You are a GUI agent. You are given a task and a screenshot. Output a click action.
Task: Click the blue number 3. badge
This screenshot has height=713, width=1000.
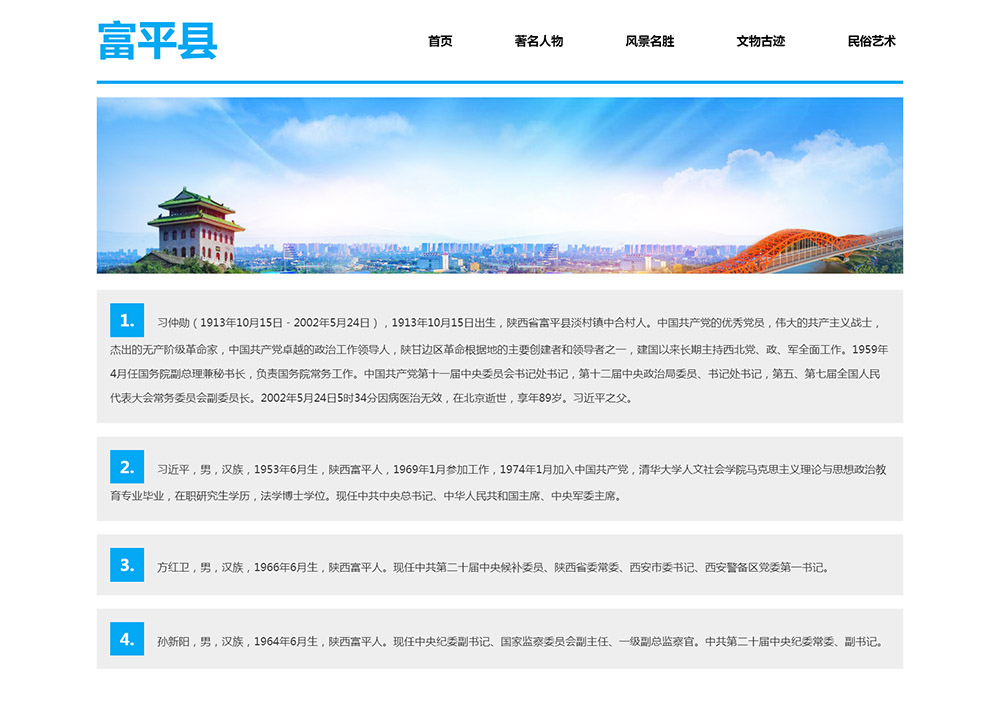[127, 564]
